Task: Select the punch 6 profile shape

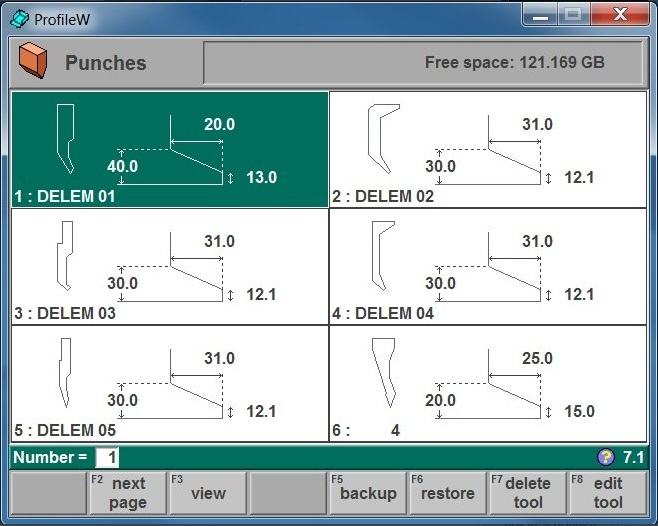Action: point(382,372)
